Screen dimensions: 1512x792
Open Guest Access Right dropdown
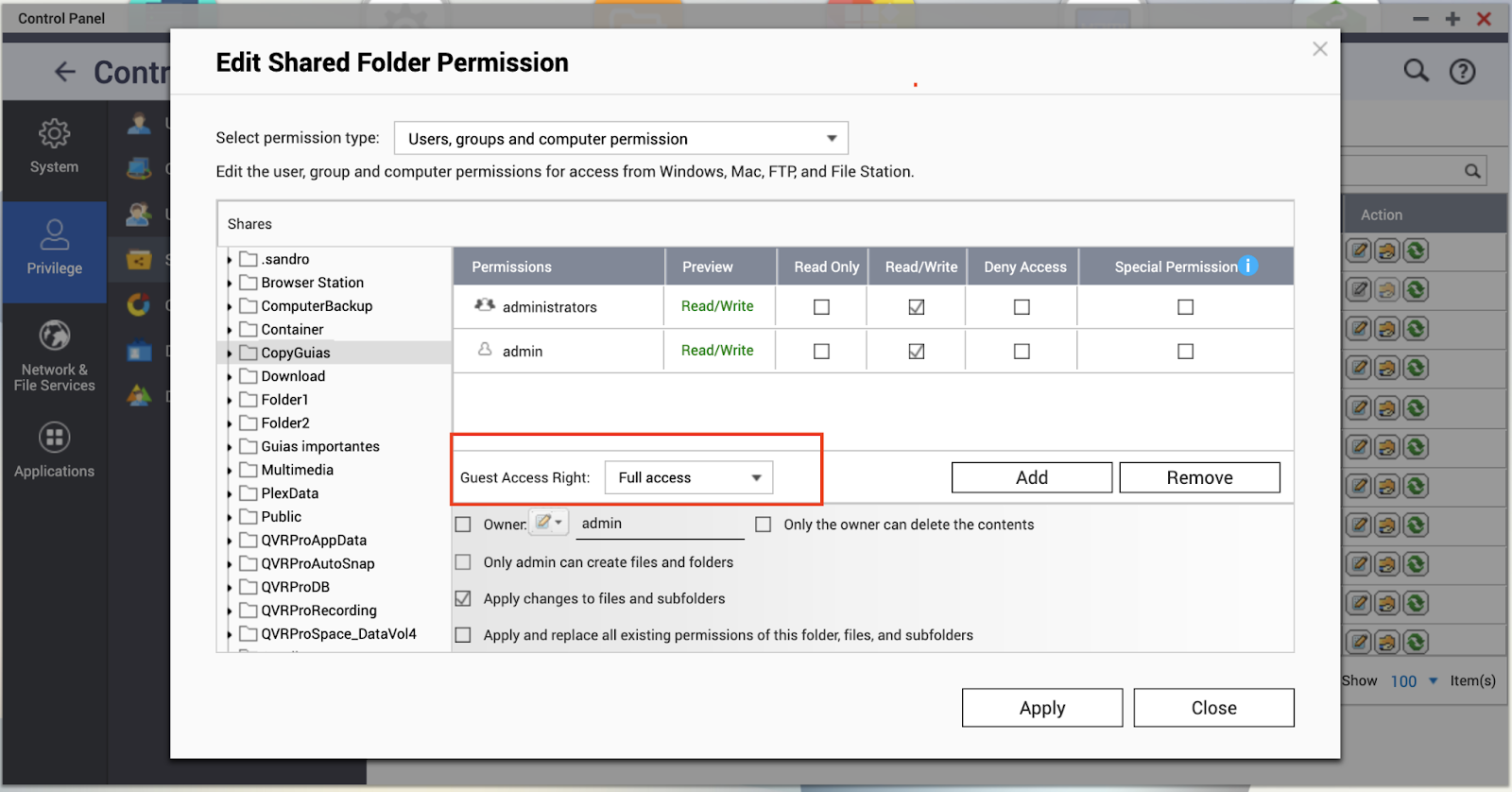(x=688, y=478)
